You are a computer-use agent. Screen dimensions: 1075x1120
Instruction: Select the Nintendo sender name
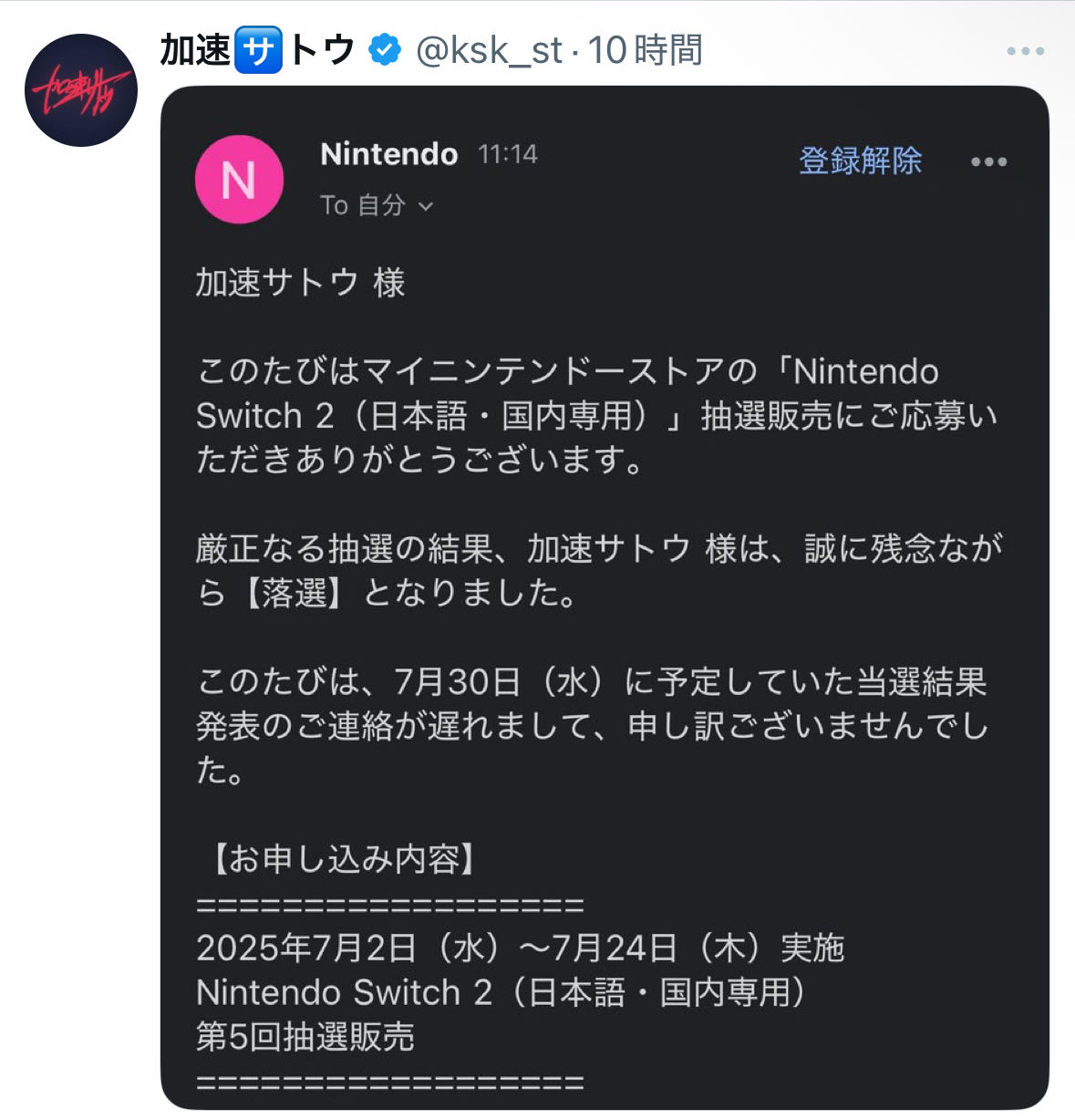(389, 154)
